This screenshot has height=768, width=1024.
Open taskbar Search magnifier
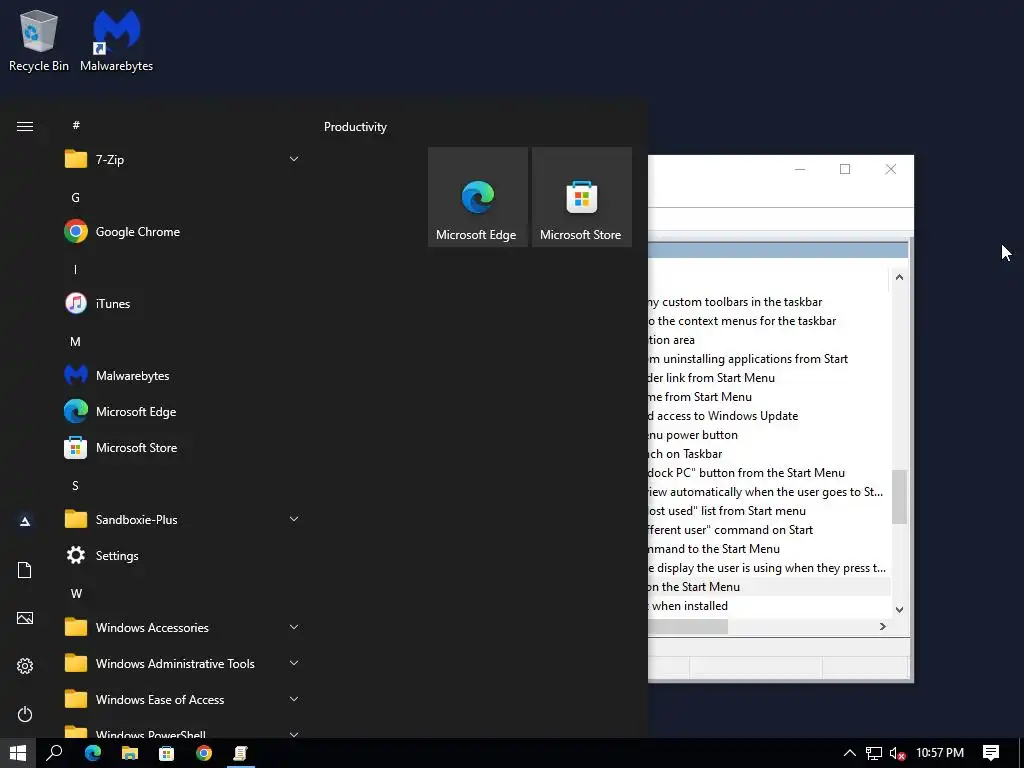tap(54, 753)
